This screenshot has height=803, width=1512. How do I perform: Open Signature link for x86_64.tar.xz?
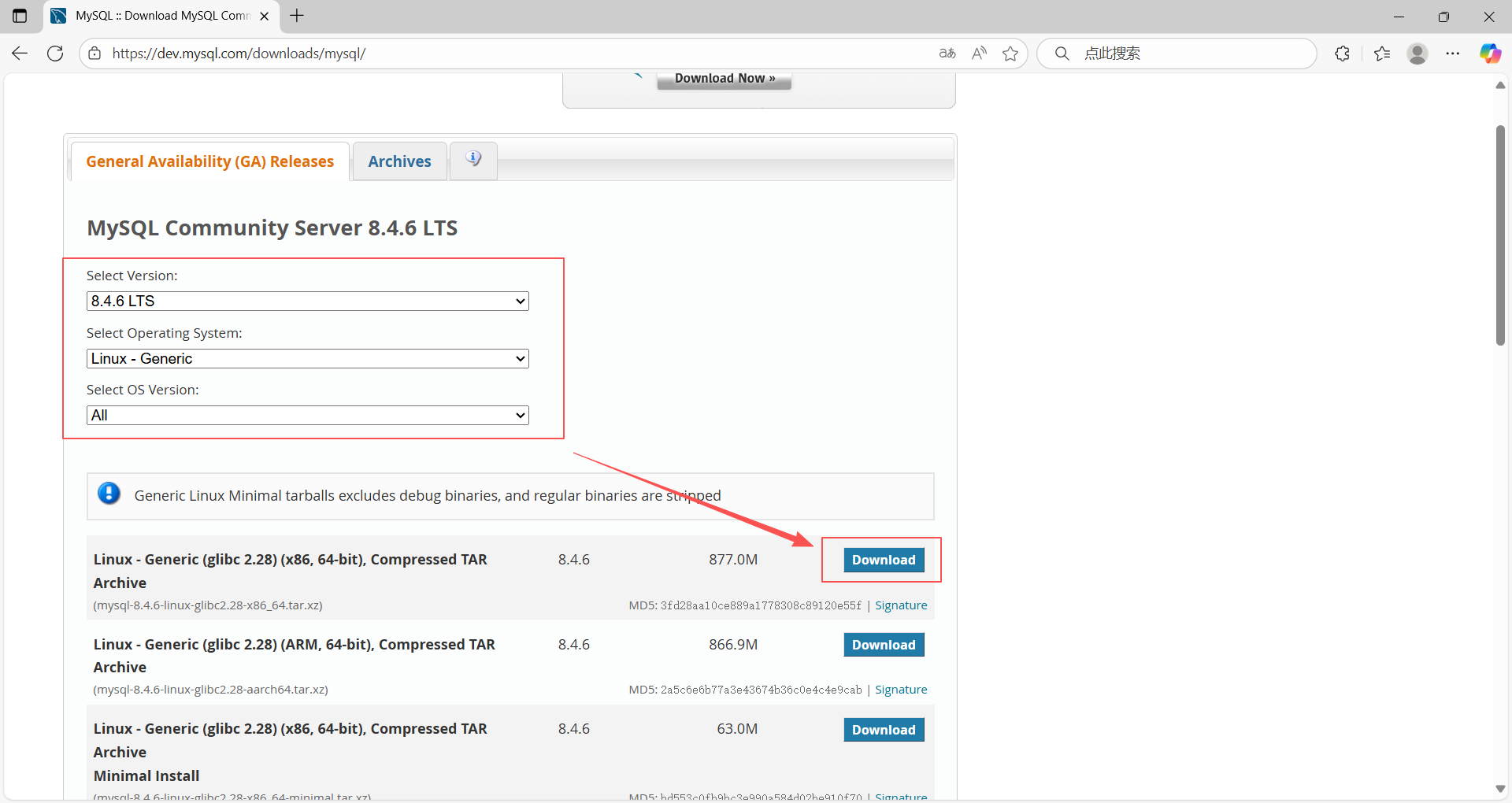[901, 605]
